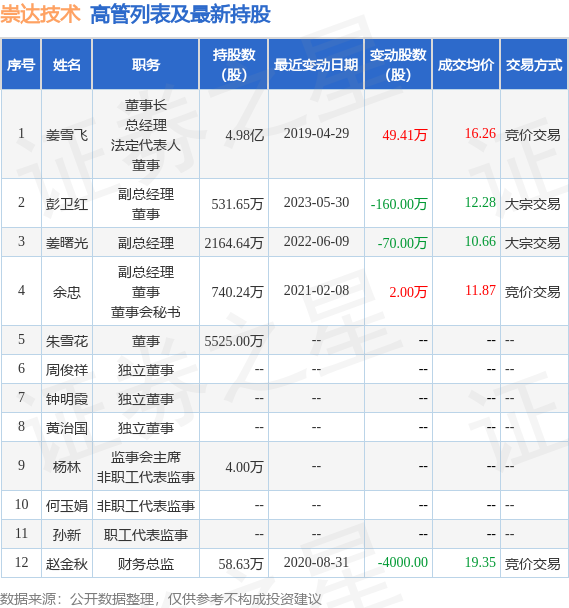Click the 法定代表人 position text
The image size is (569, 608).
click(146, 145)
